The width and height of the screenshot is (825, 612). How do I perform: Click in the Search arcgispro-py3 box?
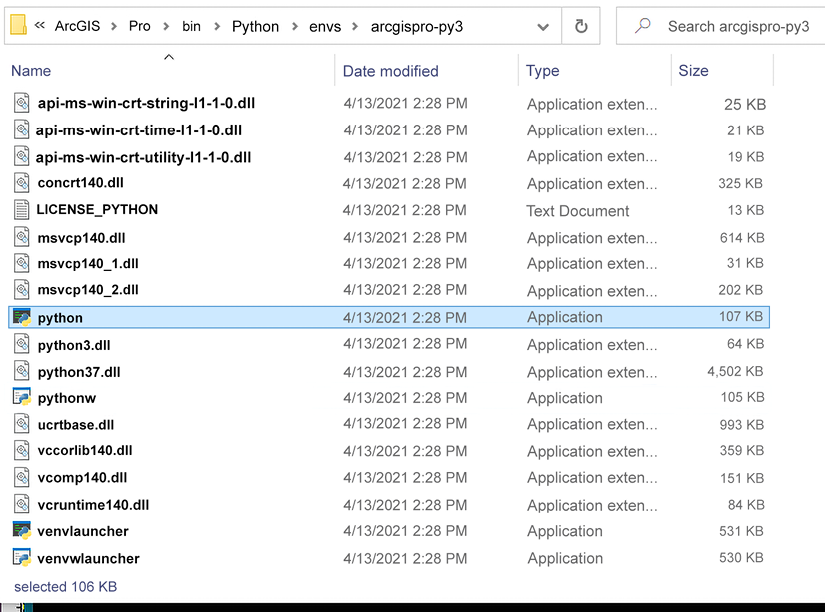pyautogui.click(x=720, y=26)
